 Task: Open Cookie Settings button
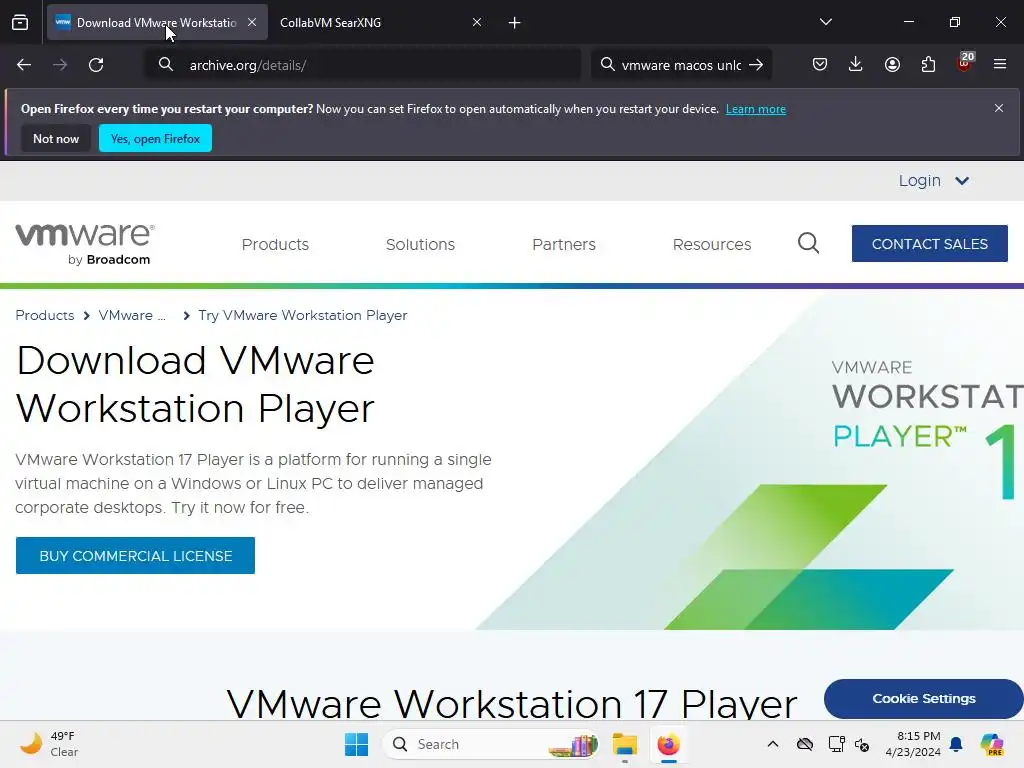923,699
